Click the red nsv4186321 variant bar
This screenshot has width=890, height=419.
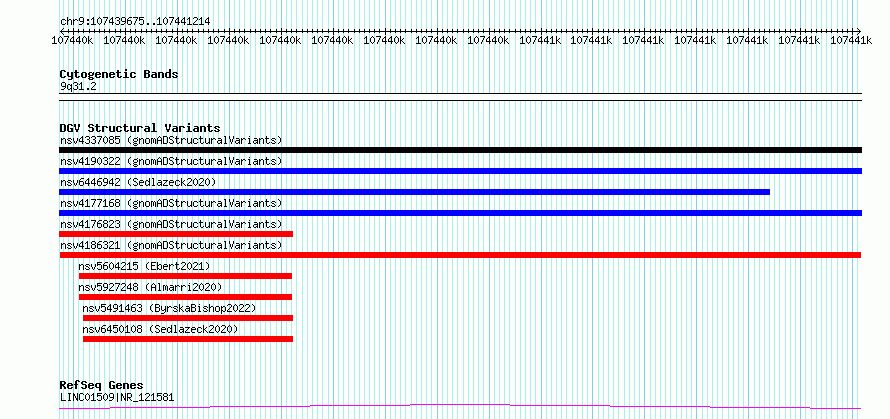[x=460, y=255]
